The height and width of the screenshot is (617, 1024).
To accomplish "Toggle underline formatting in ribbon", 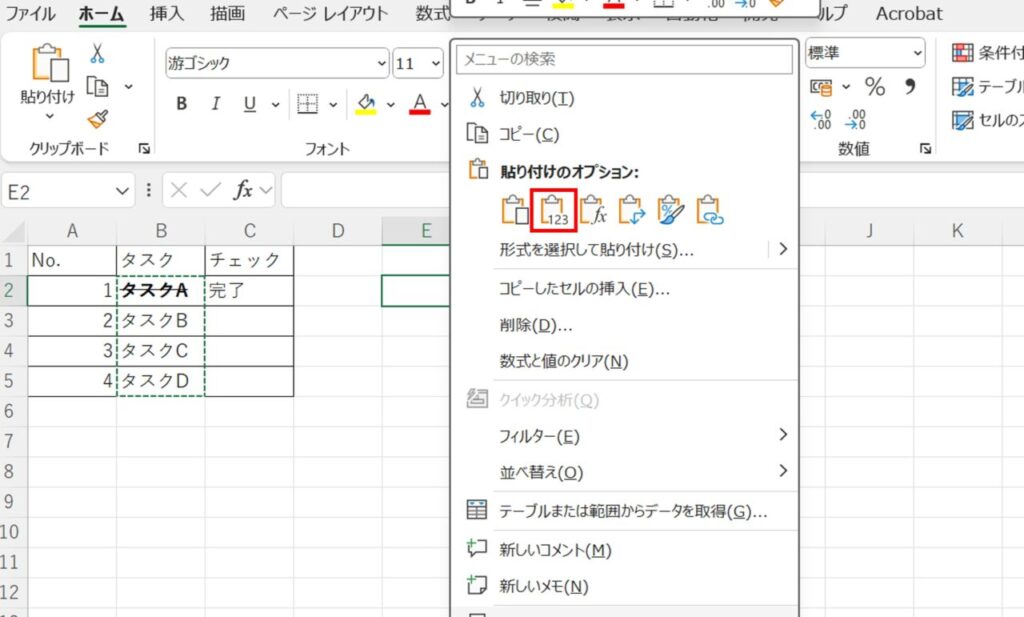I will [249, 104].
